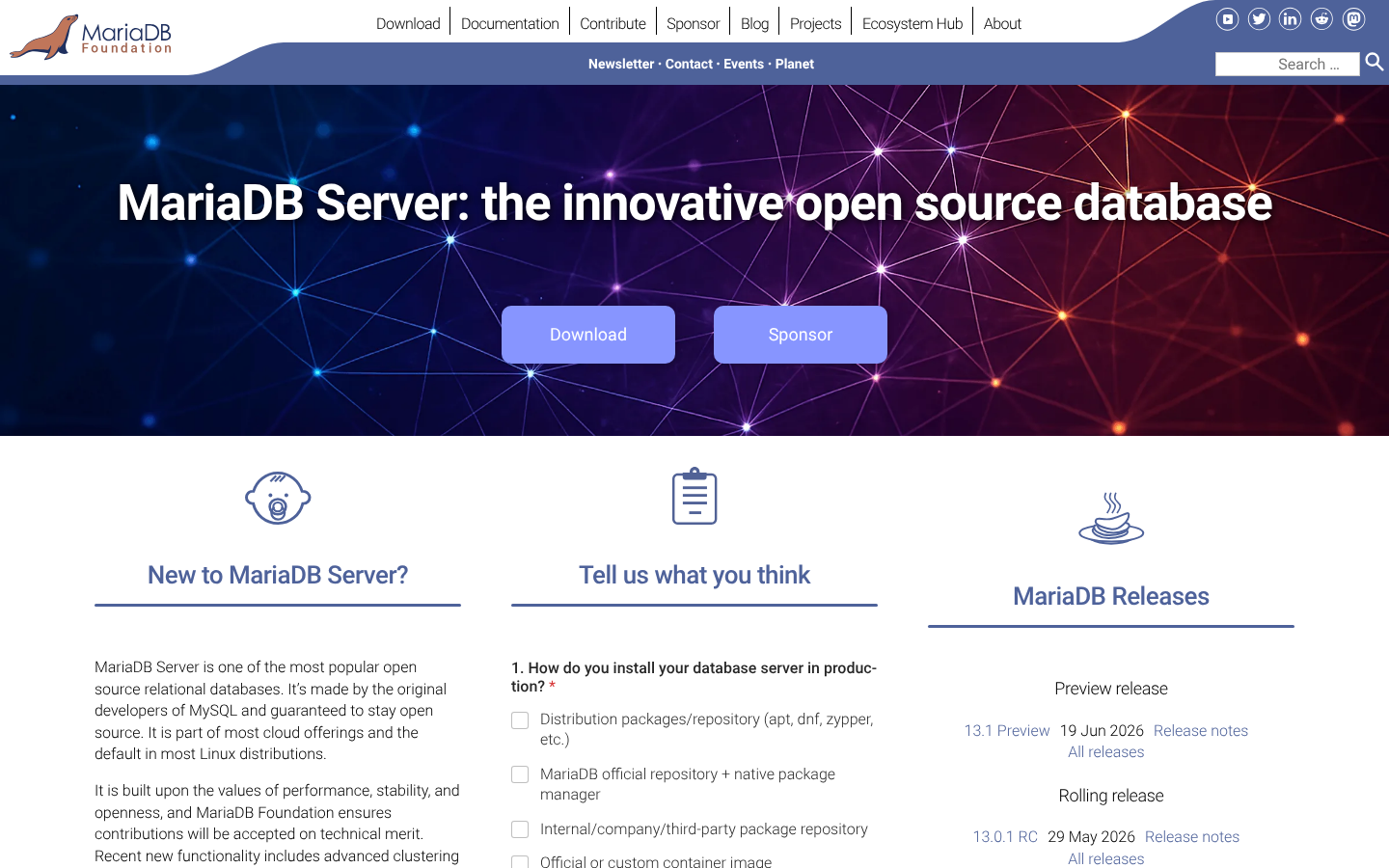This screenshot has width=1389, height=868.
Task: Navigate to Ecosystem Hub
Action: coord(912,23)
